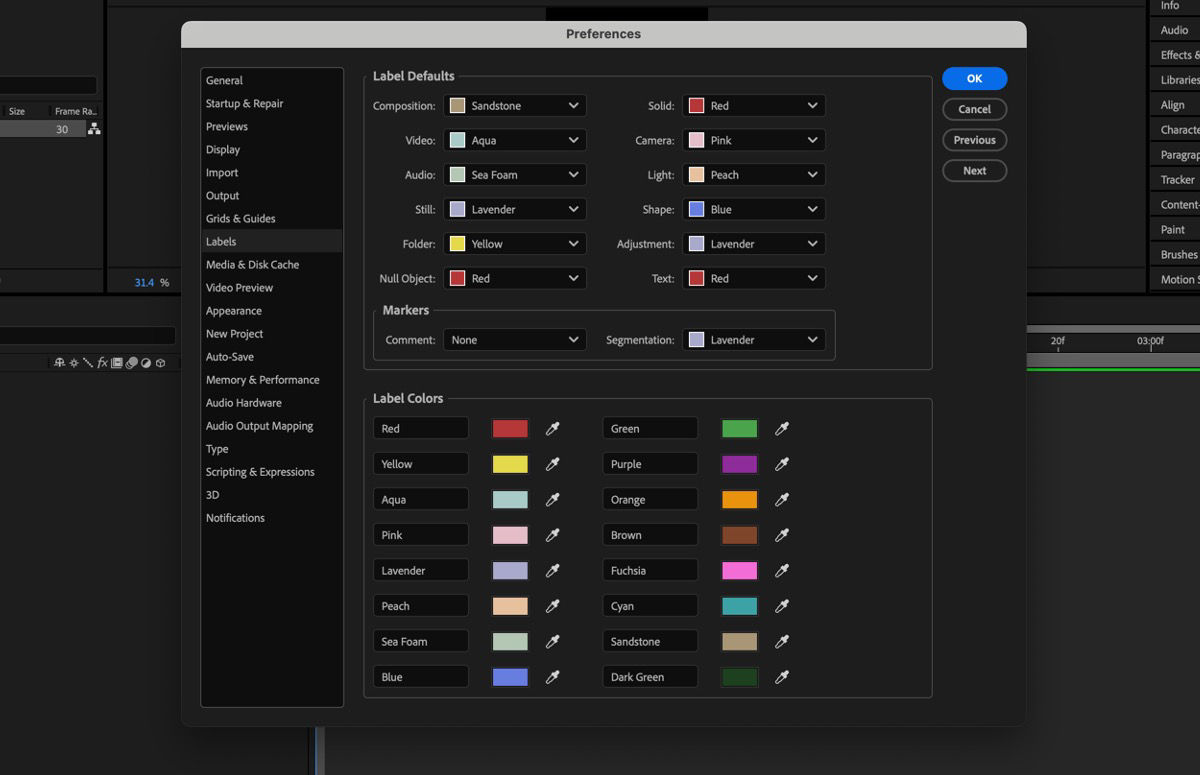The image size is (1200, 775).
Task: Toggle the Frame Blending column icon
Action: (116, 363)
